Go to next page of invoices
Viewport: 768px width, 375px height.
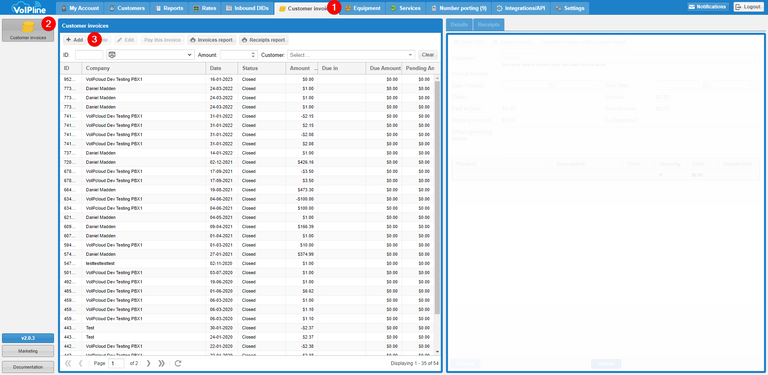(x=148, y=363)
